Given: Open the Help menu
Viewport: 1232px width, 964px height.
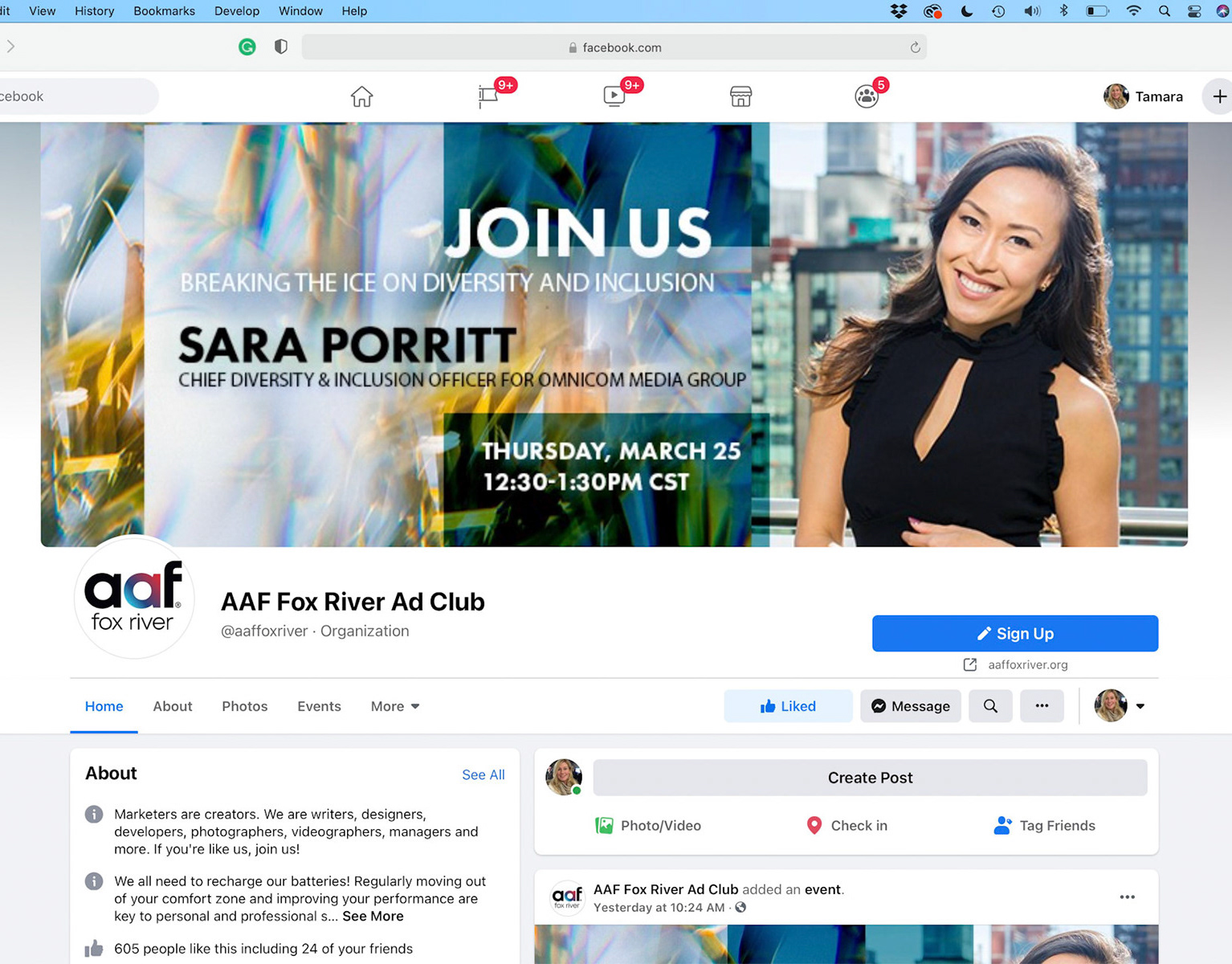Looking at the screenshot, I should tap(354, 11).
